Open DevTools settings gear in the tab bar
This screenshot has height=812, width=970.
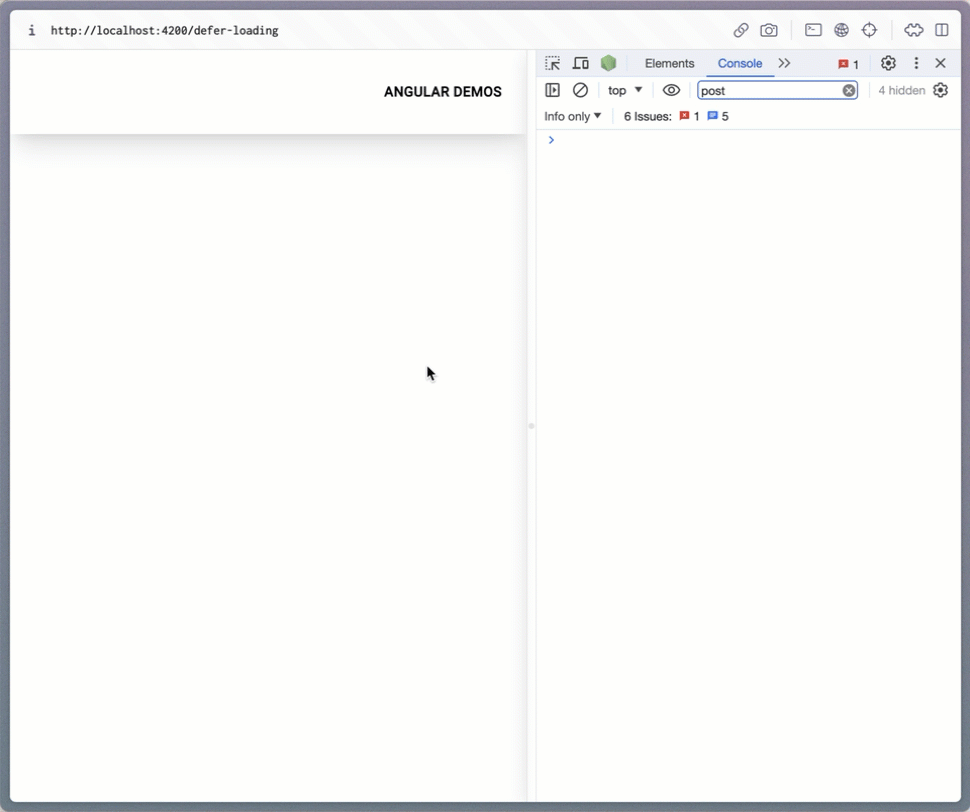tap(888, 63)
